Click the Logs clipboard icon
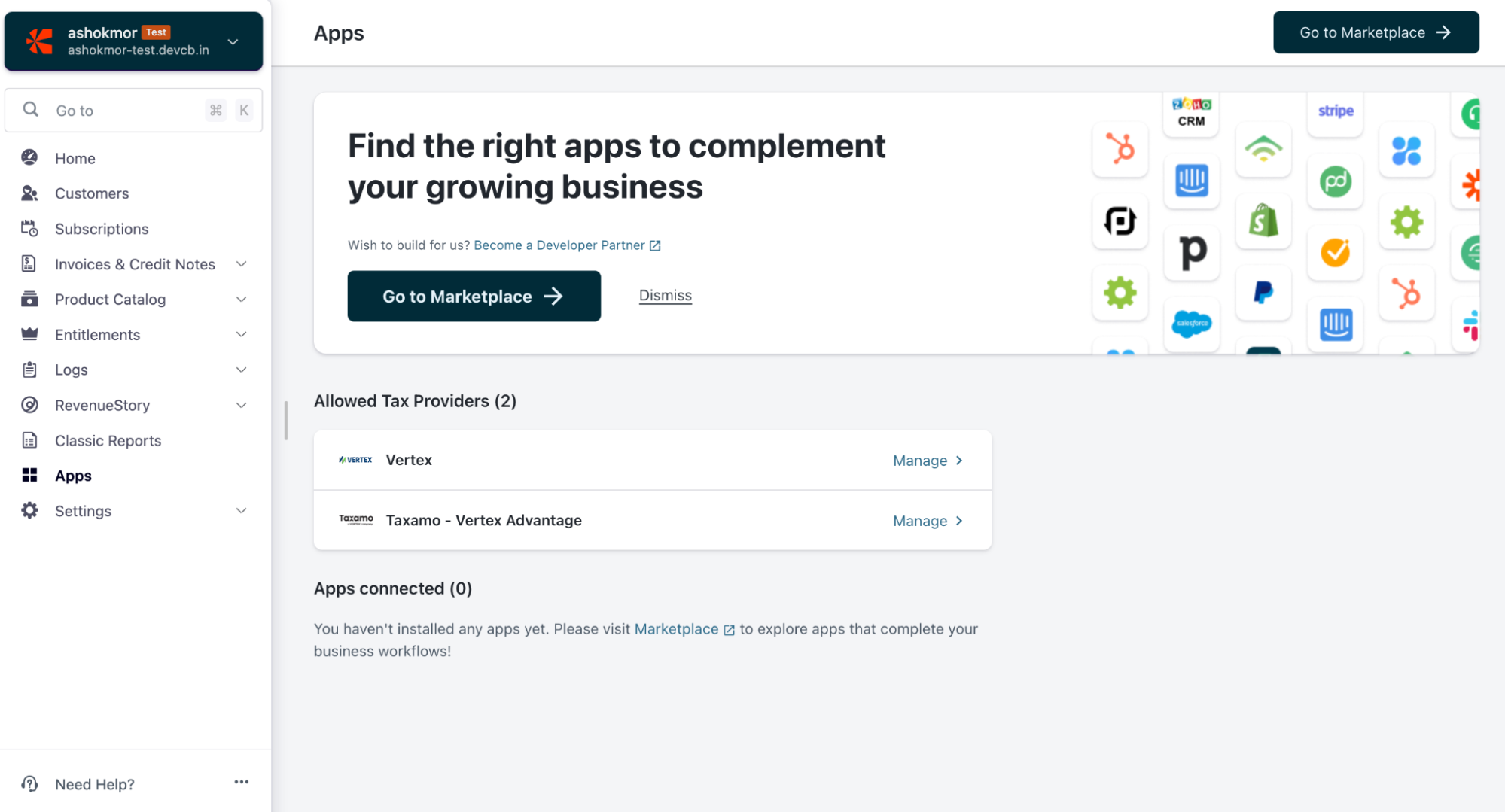Screen dimensions: 1505x812 click(x=29, y=370)
